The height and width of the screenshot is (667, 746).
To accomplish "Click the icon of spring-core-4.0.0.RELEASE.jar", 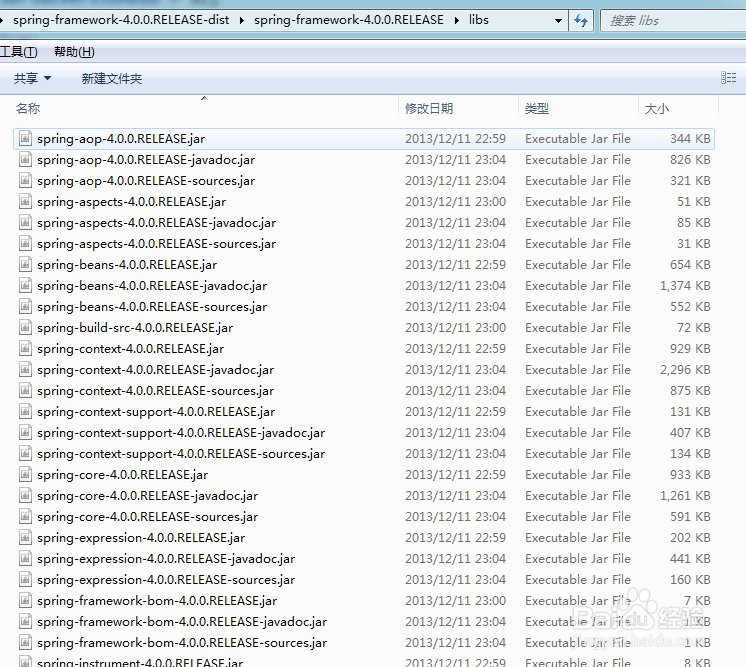I will pyautogui.click(x=25, y=474).
